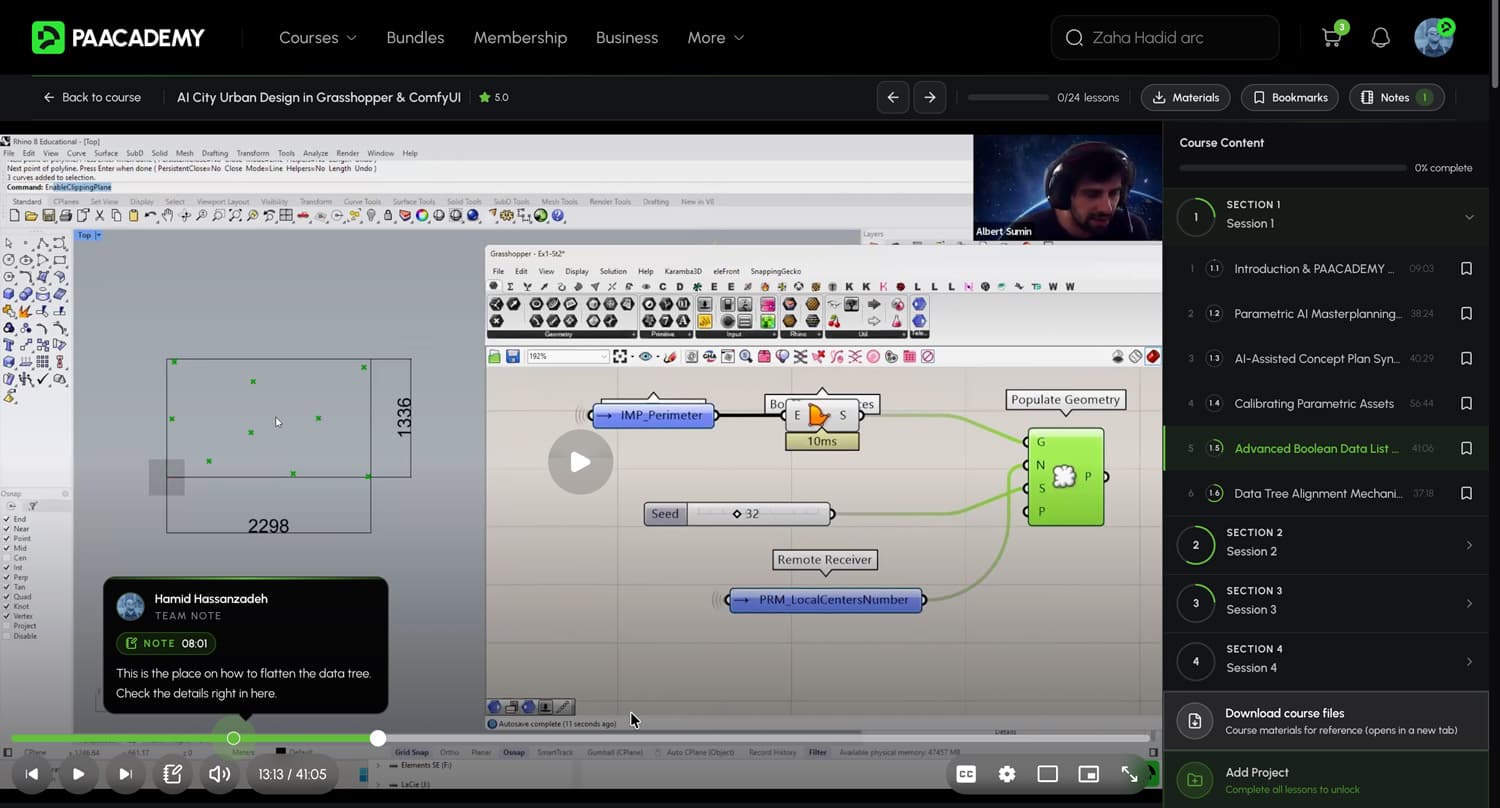Click the Download course files icon
This screenshot has height=808, width=1500.
coord(1194,721)
